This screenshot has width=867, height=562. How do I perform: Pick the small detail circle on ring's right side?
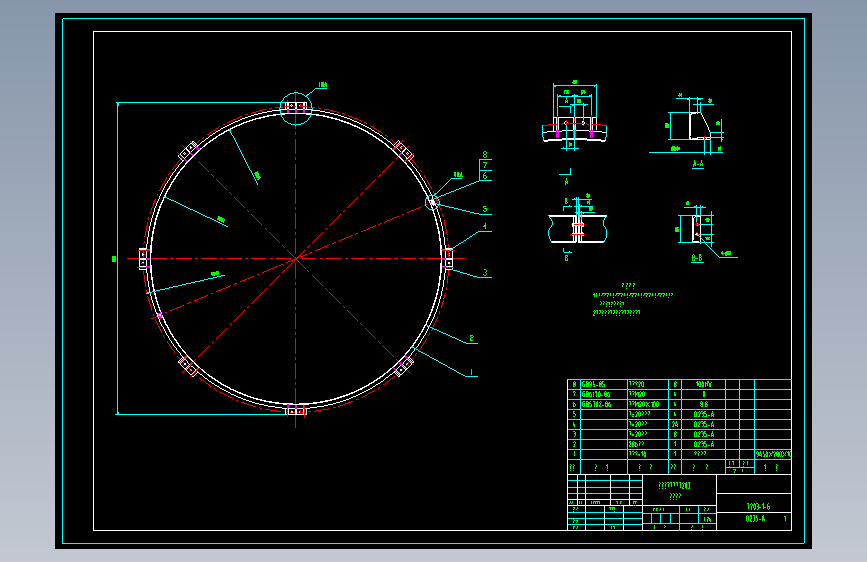click(432, 202)
